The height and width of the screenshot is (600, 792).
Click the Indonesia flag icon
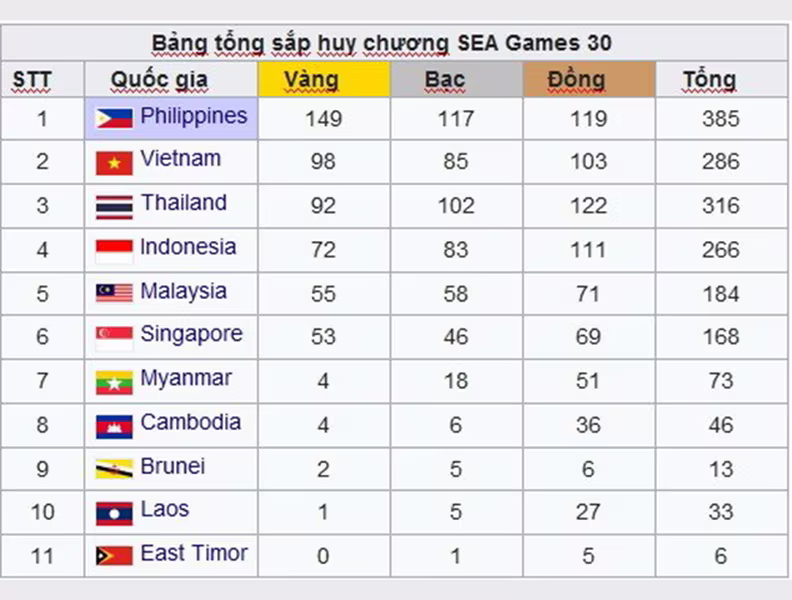[x=114, y=251]
